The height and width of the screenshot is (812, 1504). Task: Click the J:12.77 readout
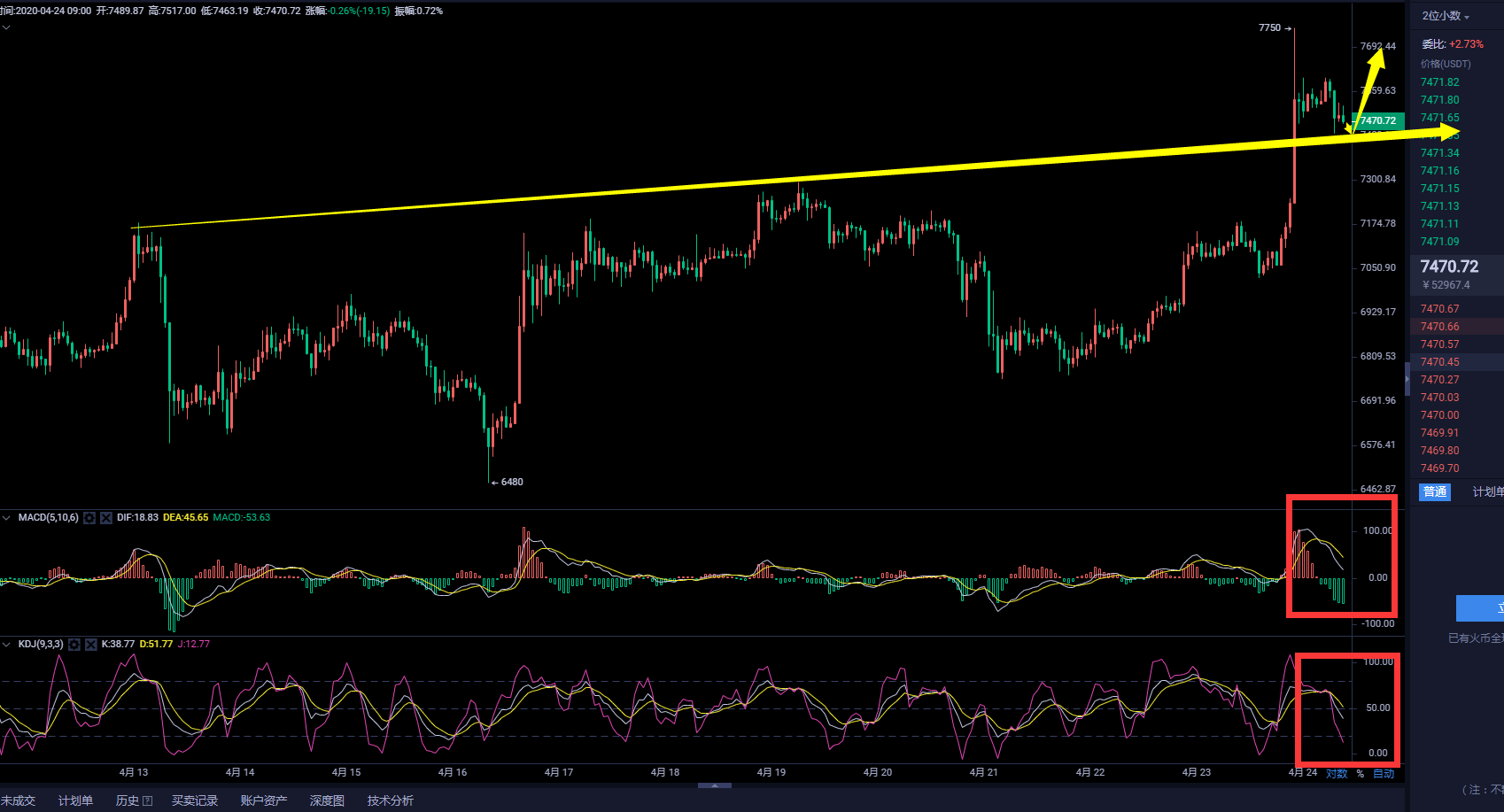click(x=194, y=645)
